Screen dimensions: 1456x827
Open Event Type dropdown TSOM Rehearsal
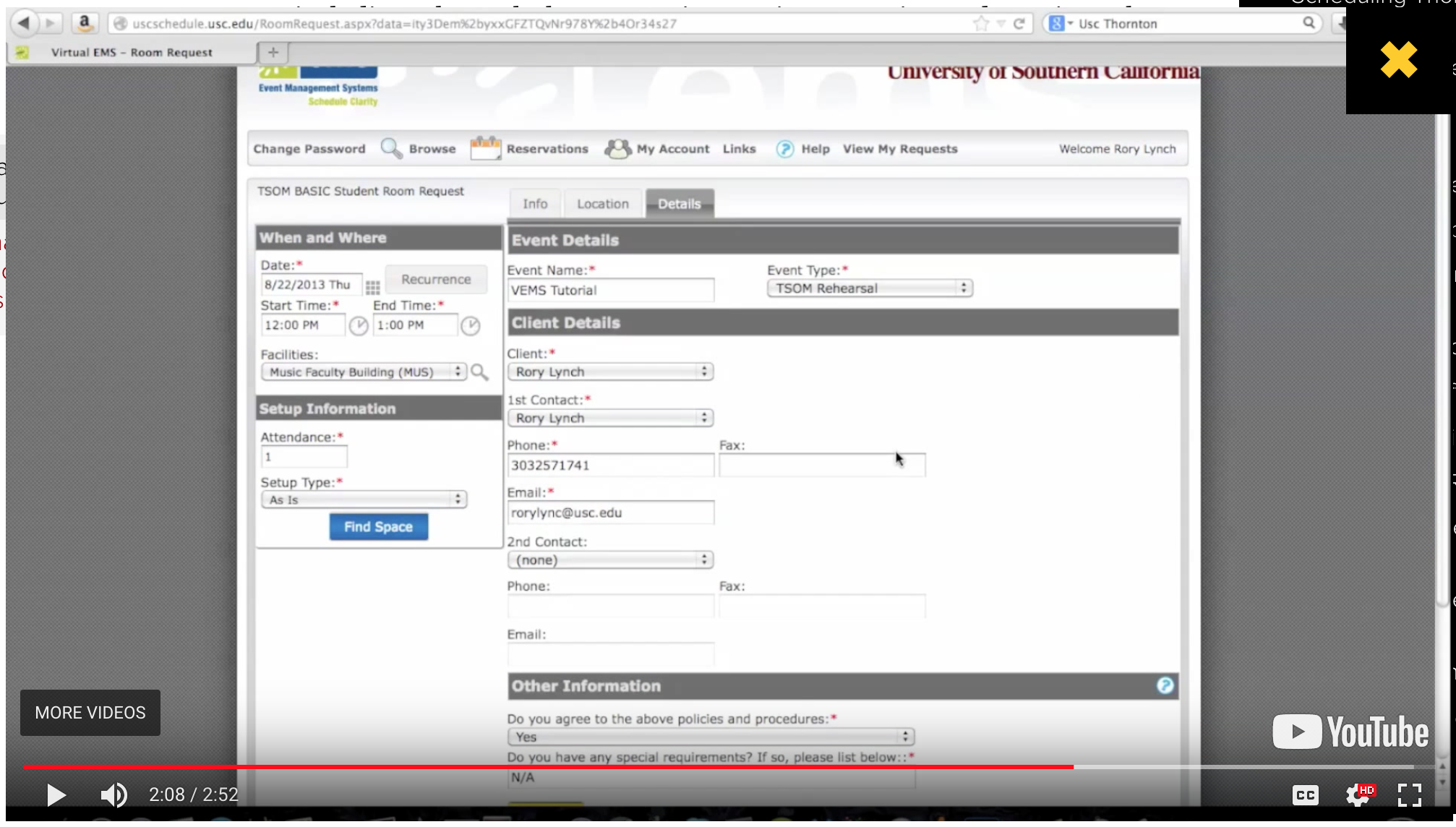point(870,288)
